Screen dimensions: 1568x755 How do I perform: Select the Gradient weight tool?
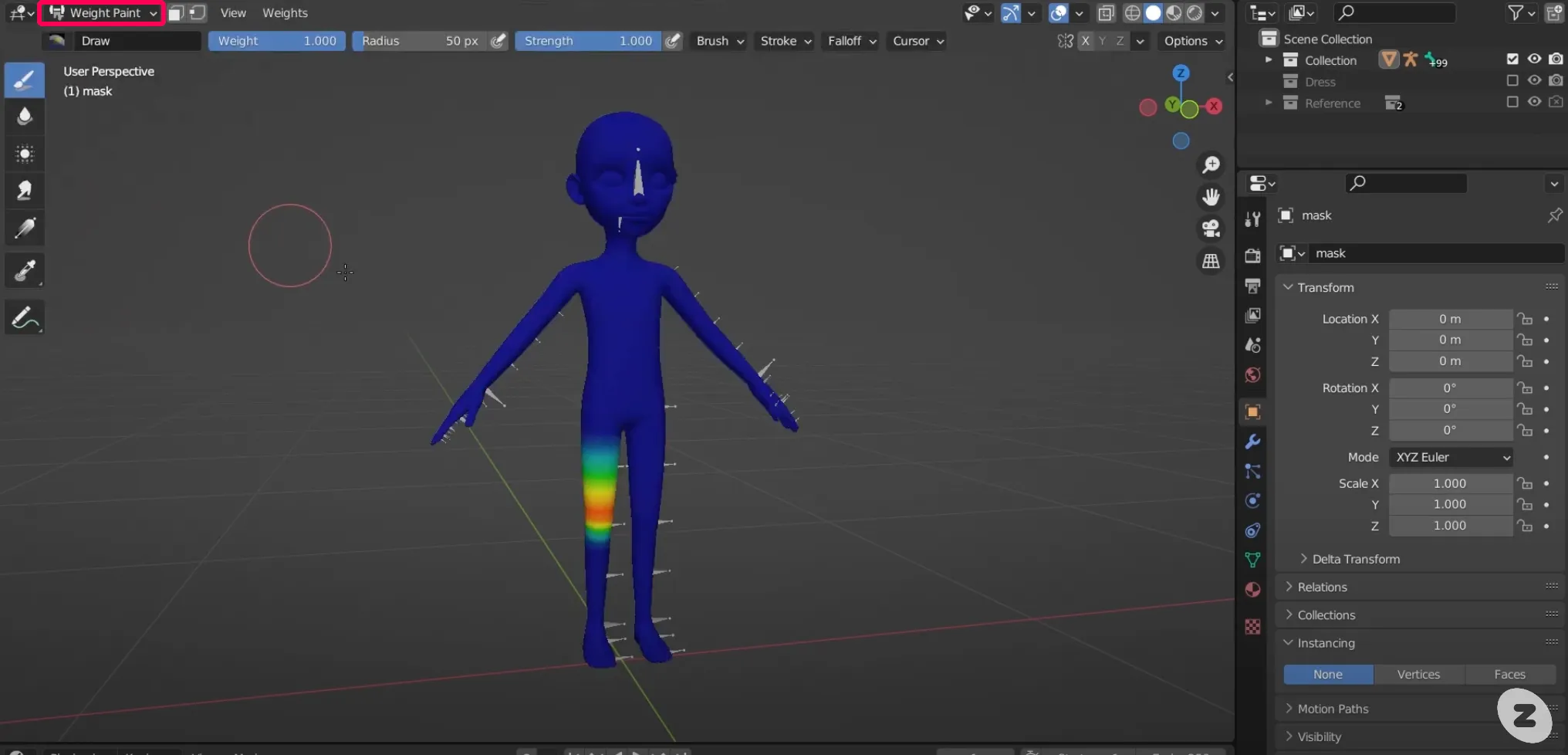click(25, 228)
